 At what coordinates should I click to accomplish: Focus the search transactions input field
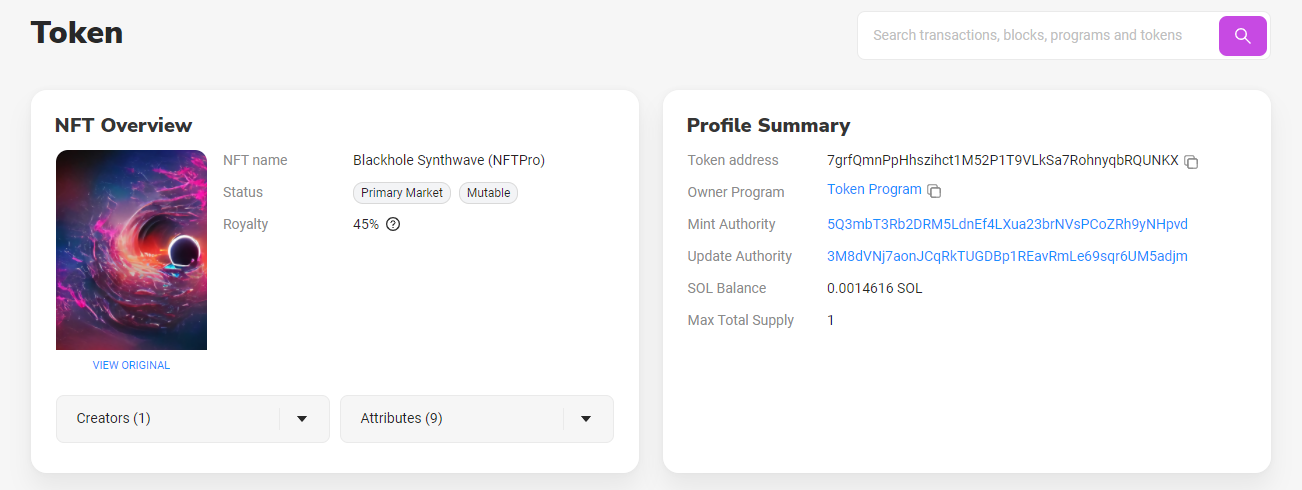pyautogui.click(x=1038, y=36)
